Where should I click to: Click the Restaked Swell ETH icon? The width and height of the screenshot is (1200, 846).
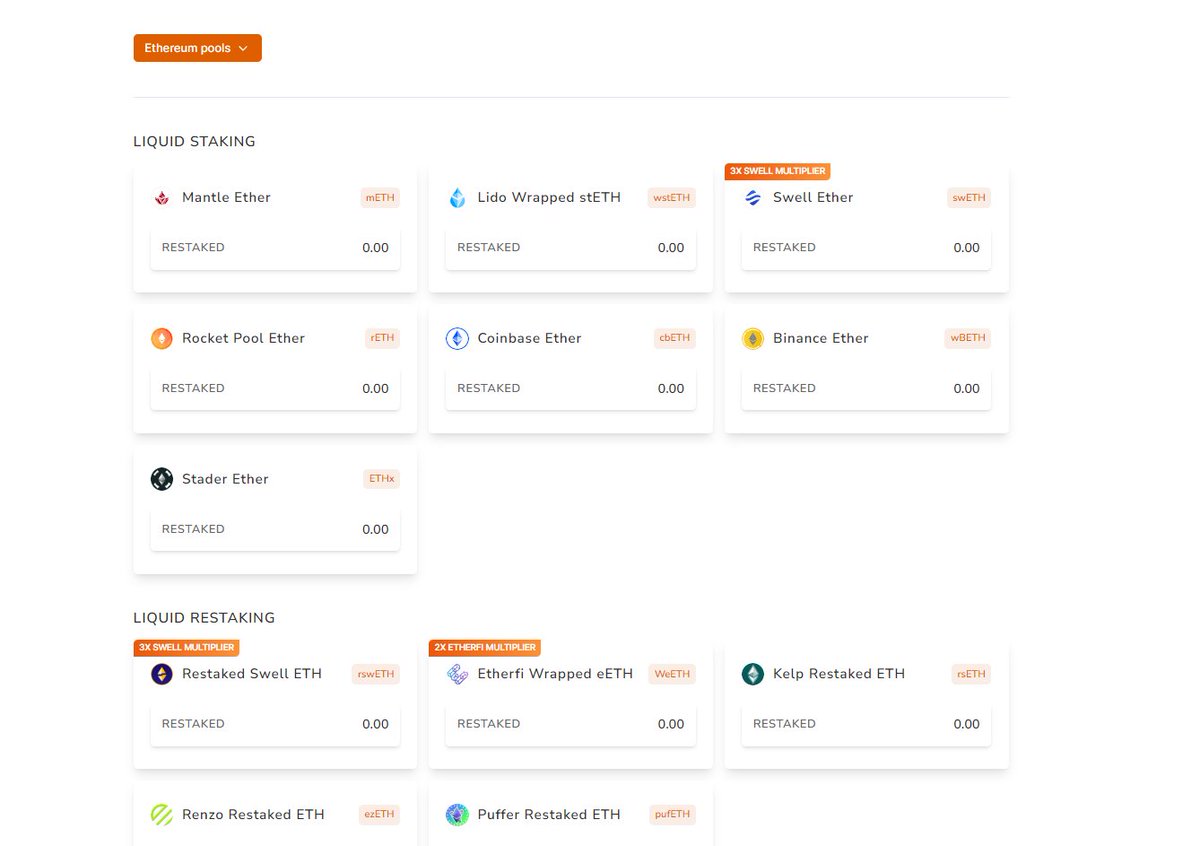[162, 674]
